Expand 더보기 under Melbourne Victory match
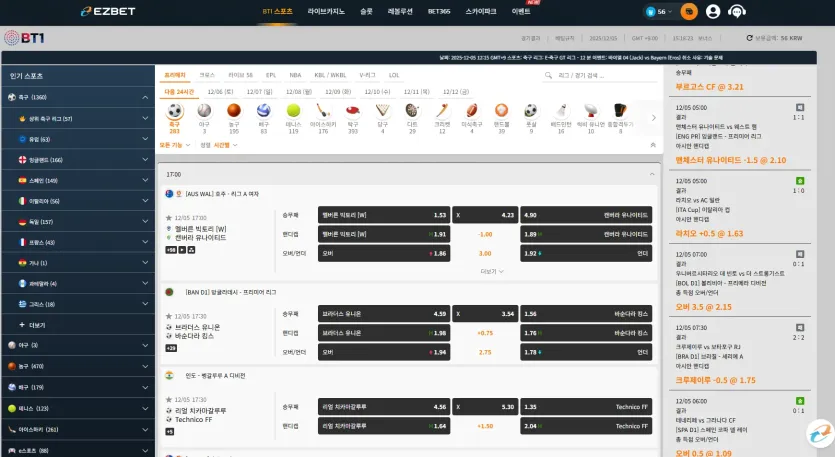The height and width of the screenshot is (457, 835). 492,272
